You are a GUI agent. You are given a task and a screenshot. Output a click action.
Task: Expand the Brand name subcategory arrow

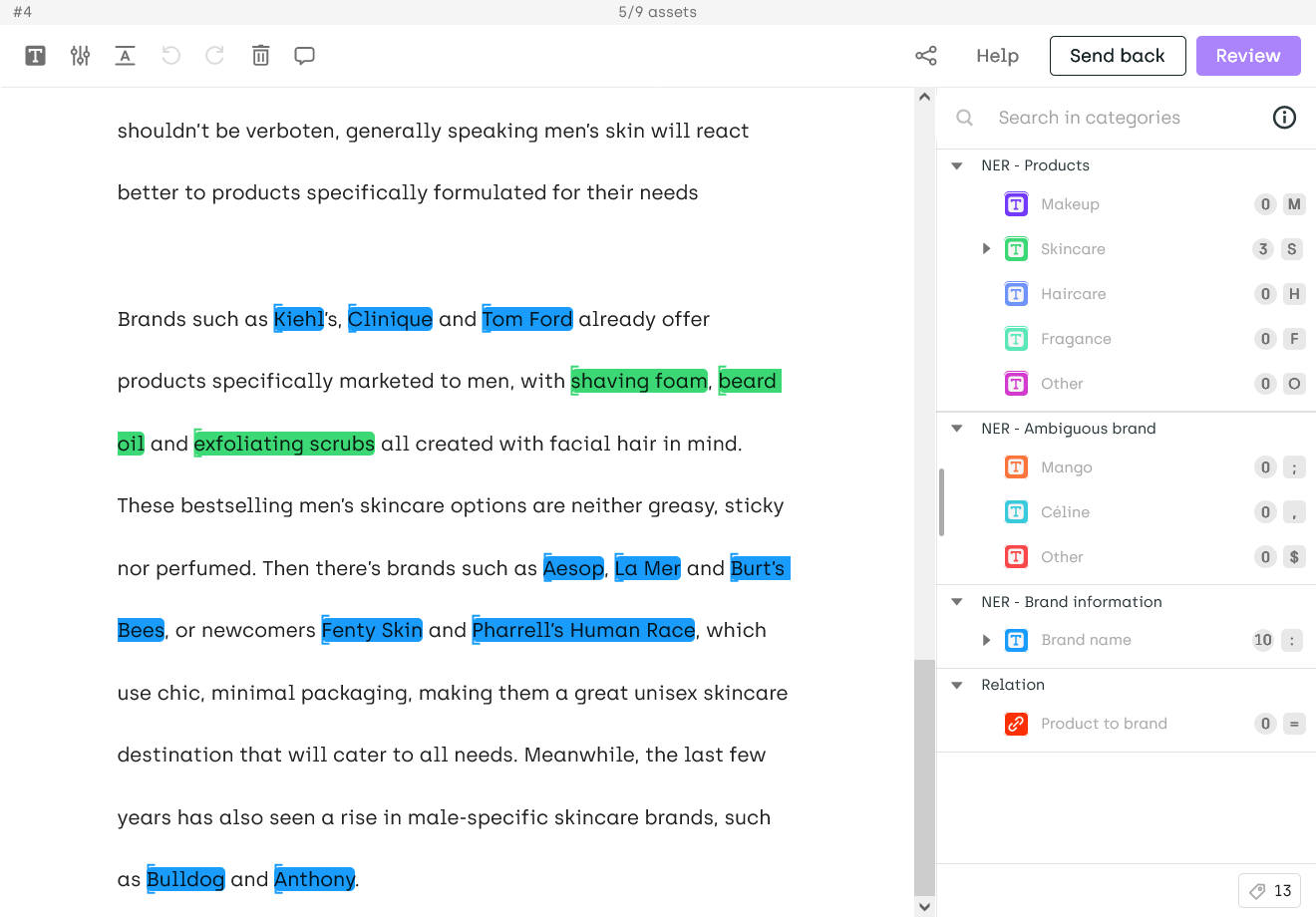[x=986, y=640]
